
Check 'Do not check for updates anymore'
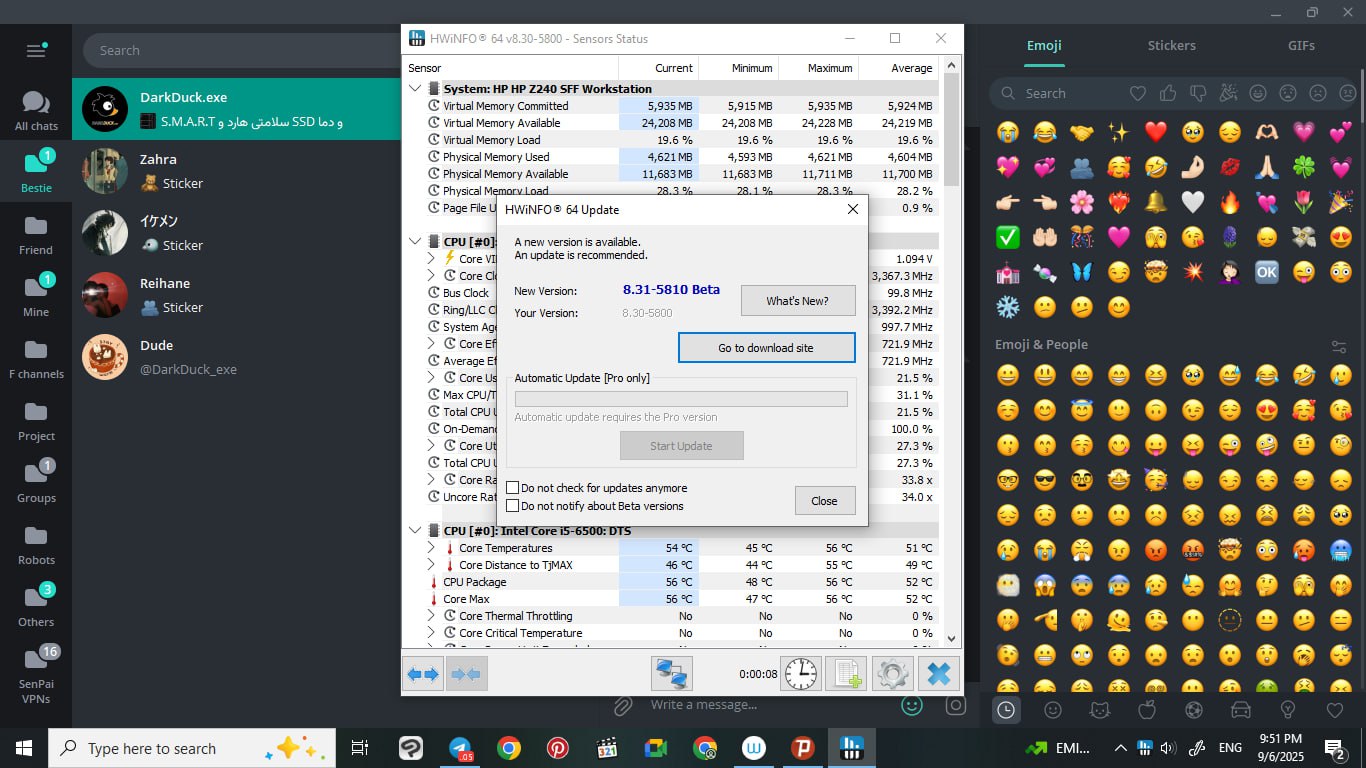pos(513,488)
